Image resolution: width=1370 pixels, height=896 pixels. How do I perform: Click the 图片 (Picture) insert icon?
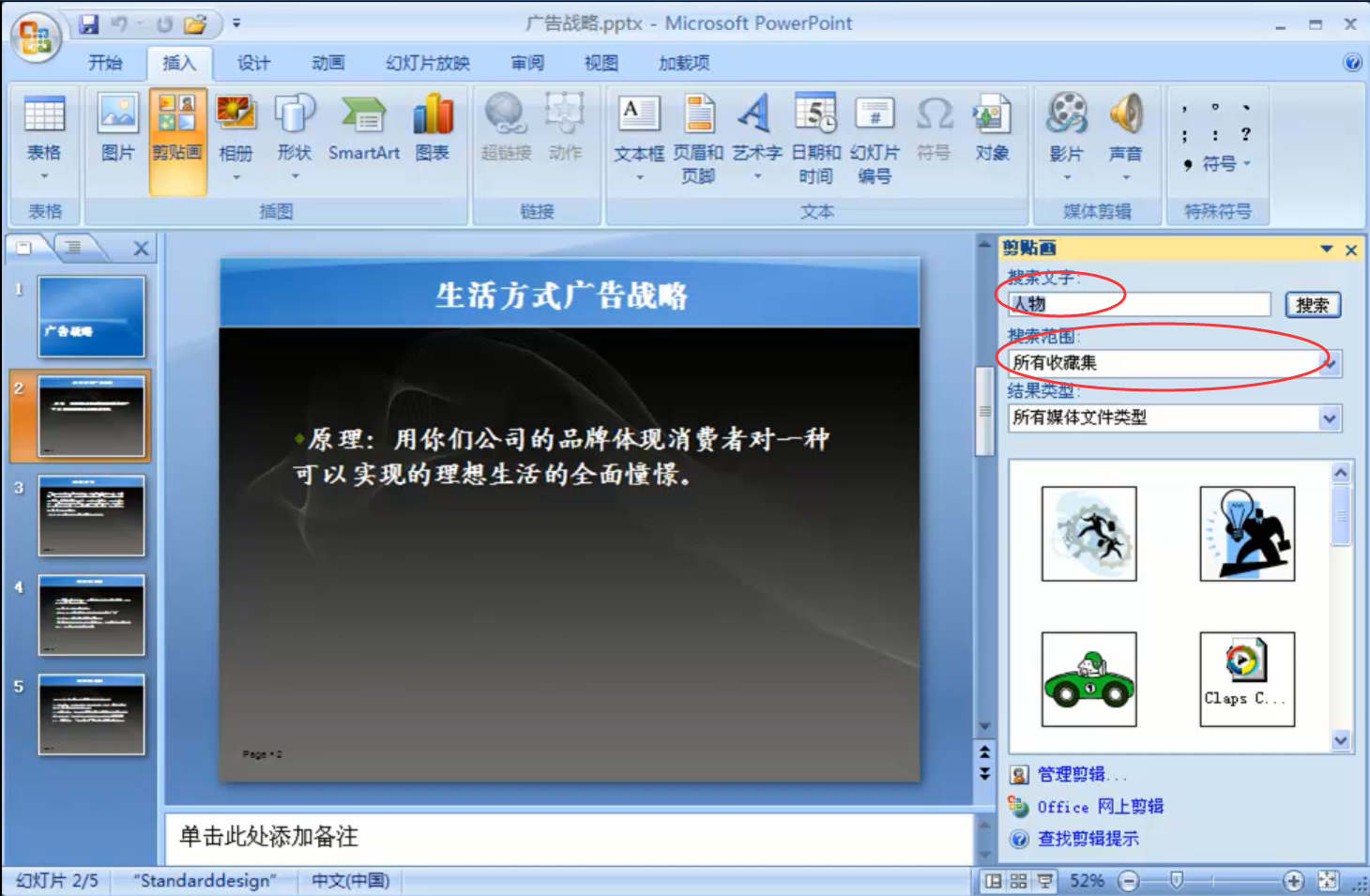(x=118, y=128)
